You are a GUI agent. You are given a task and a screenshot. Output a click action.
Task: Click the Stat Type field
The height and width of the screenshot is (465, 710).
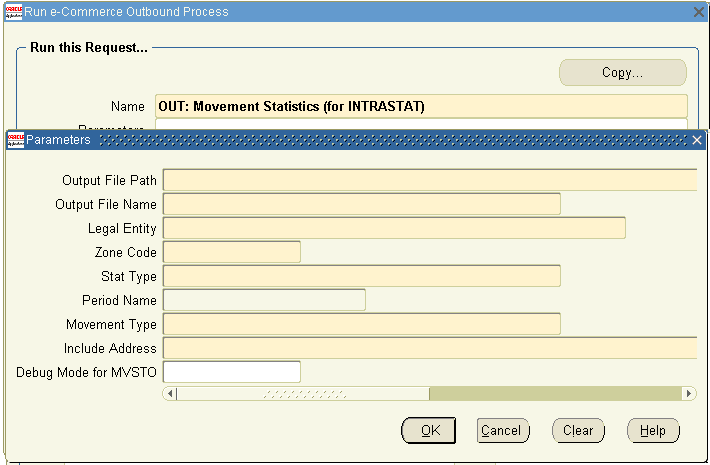pyautogui.click(x=362, y=276)
